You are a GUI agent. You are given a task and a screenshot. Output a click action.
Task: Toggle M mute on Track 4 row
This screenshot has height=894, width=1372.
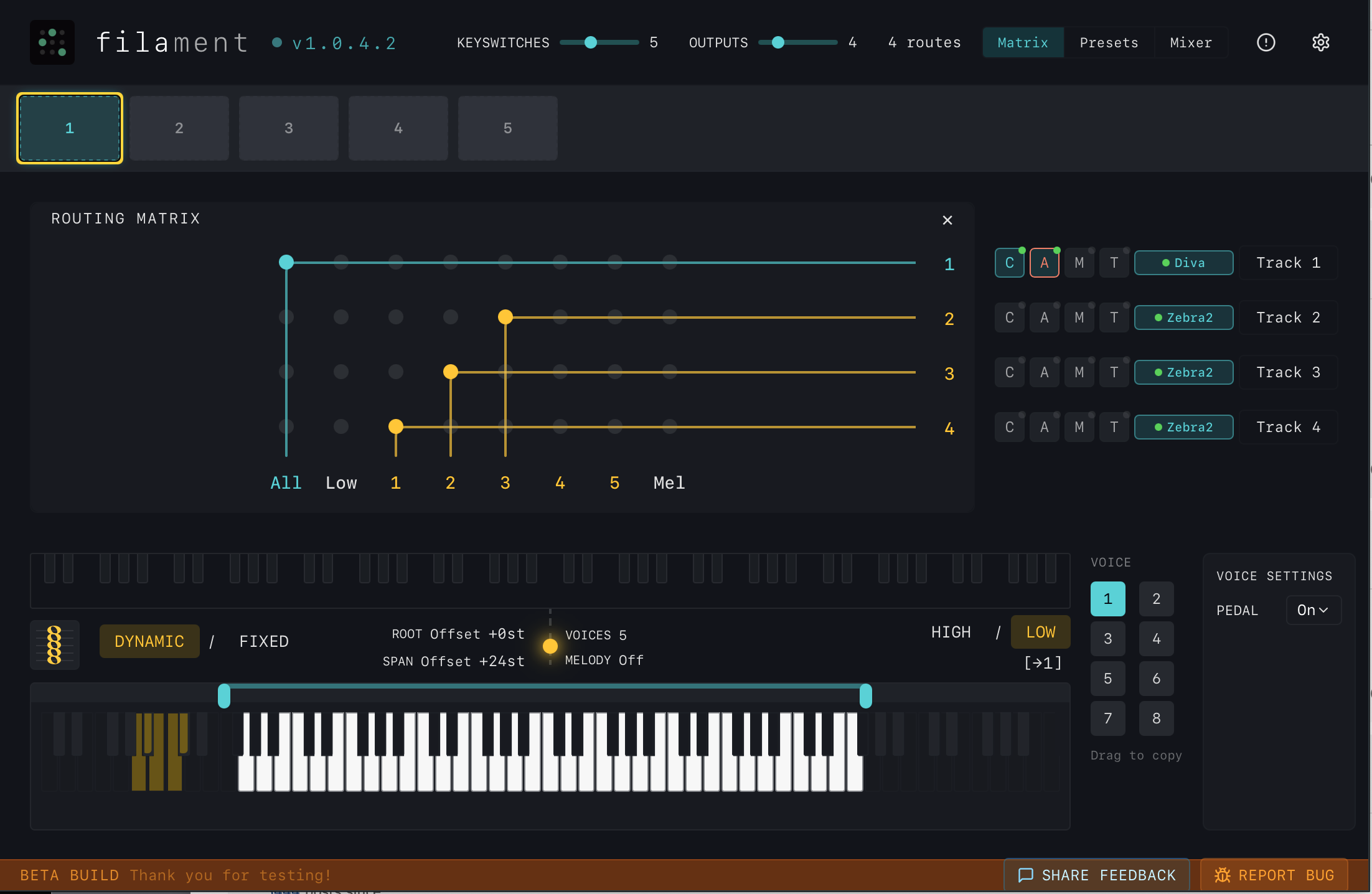click(1079, 427)
